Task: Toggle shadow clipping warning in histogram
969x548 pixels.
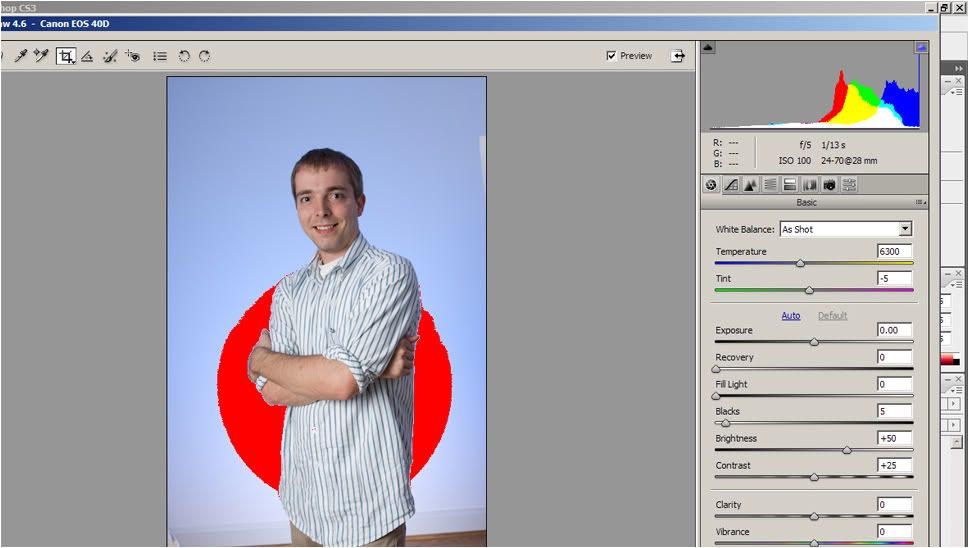Action: tap(708, 47)
